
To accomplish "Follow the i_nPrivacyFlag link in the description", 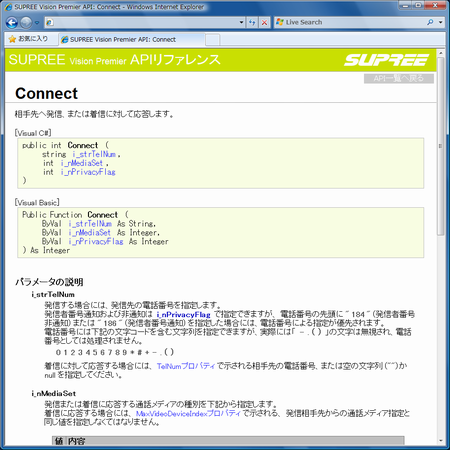I will pyautogui.click(x=183, y=314).
